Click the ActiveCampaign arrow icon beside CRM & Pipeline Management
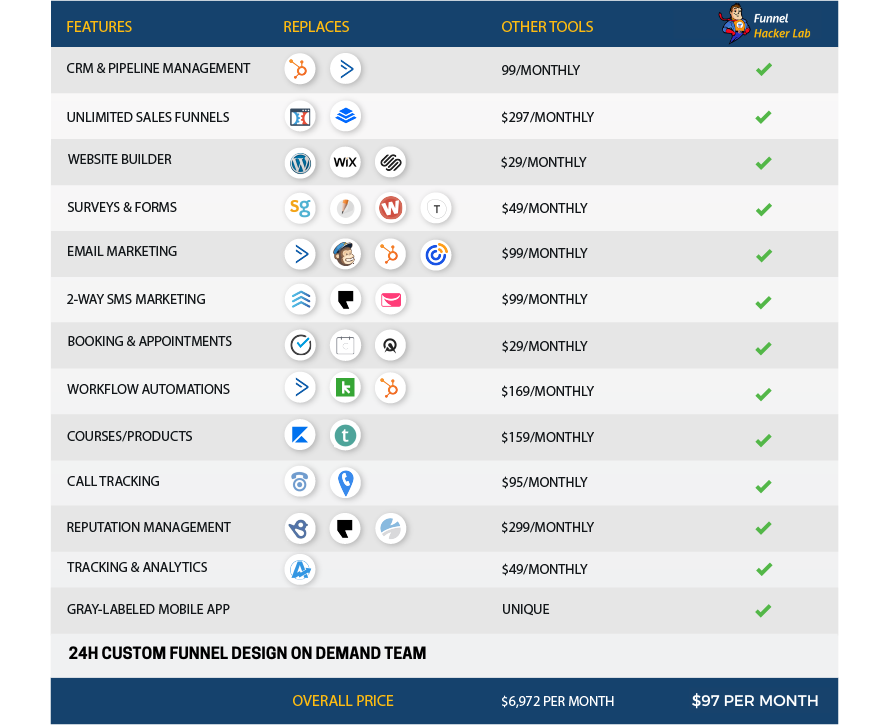The height and width of the screenshot is (725, 870). [x=346, y=69]
